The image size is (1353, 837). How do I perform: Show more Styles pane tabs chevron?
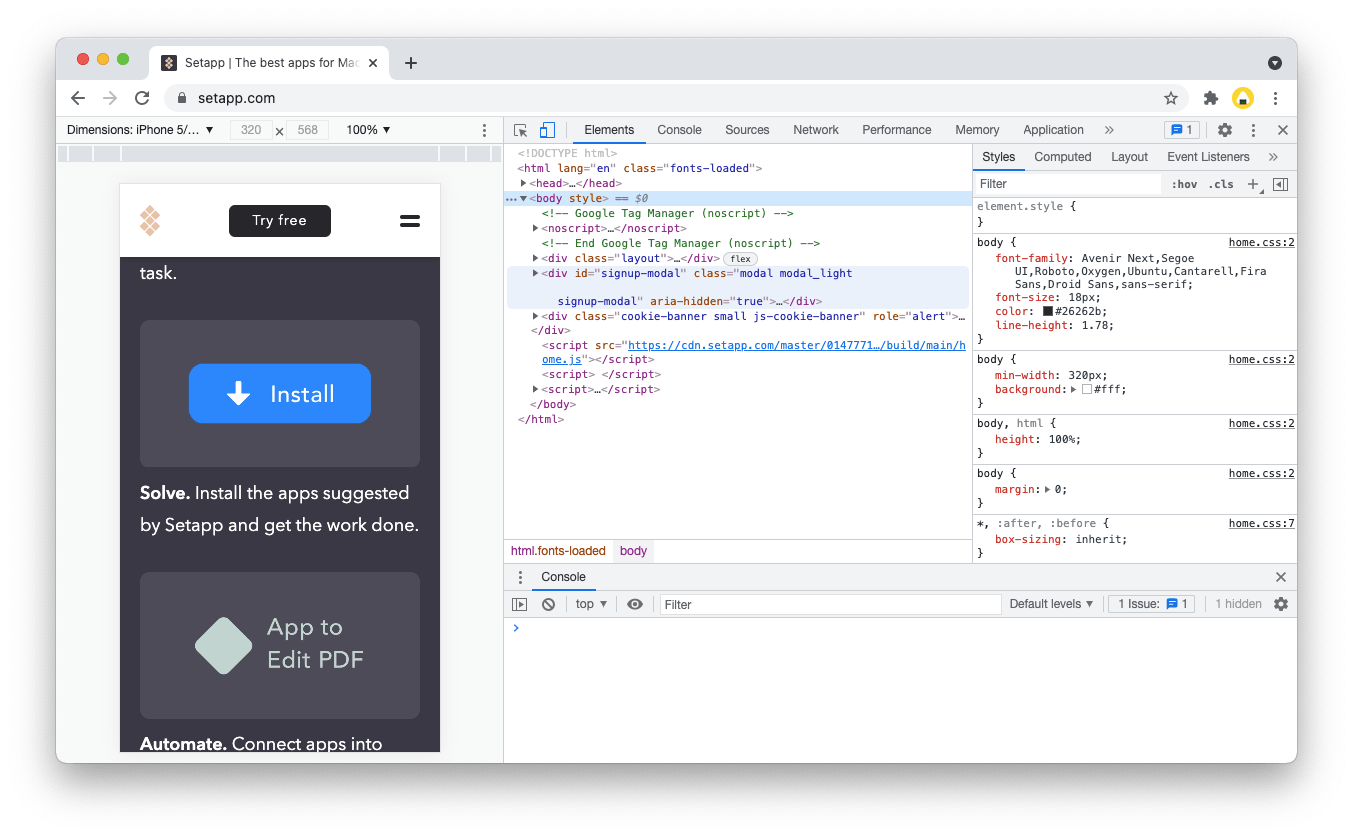(1273, 157)
